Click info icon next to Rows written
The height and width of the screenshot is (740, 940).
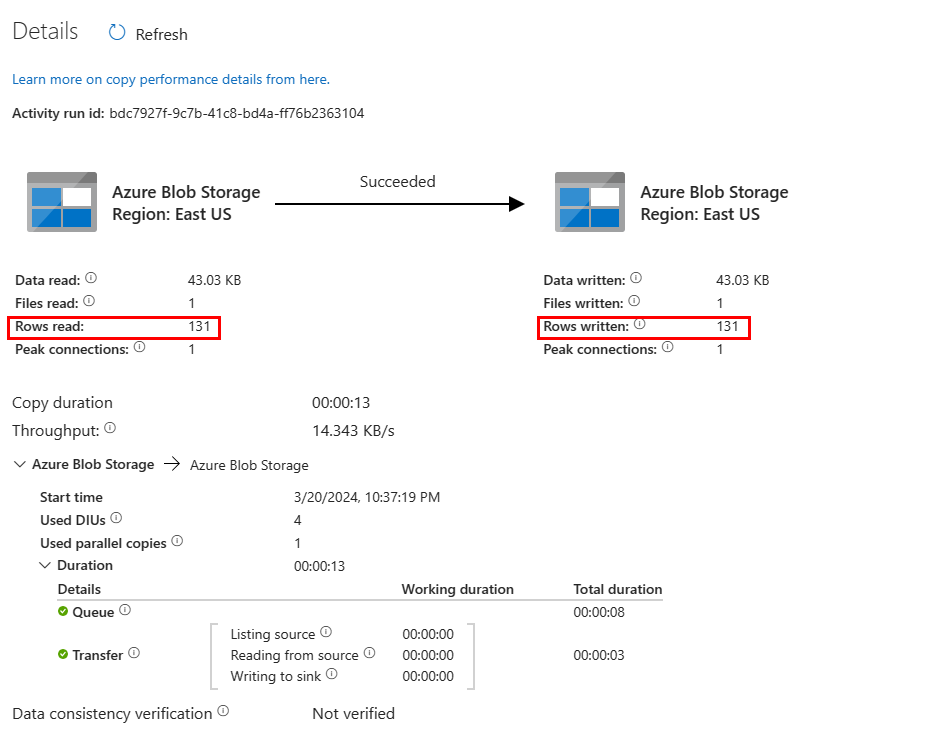pyautogui.click(x=640, y=324)
